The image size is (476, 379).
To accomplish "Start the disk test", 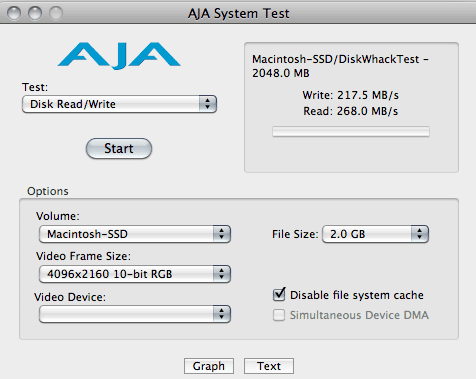I will [119, 148].
